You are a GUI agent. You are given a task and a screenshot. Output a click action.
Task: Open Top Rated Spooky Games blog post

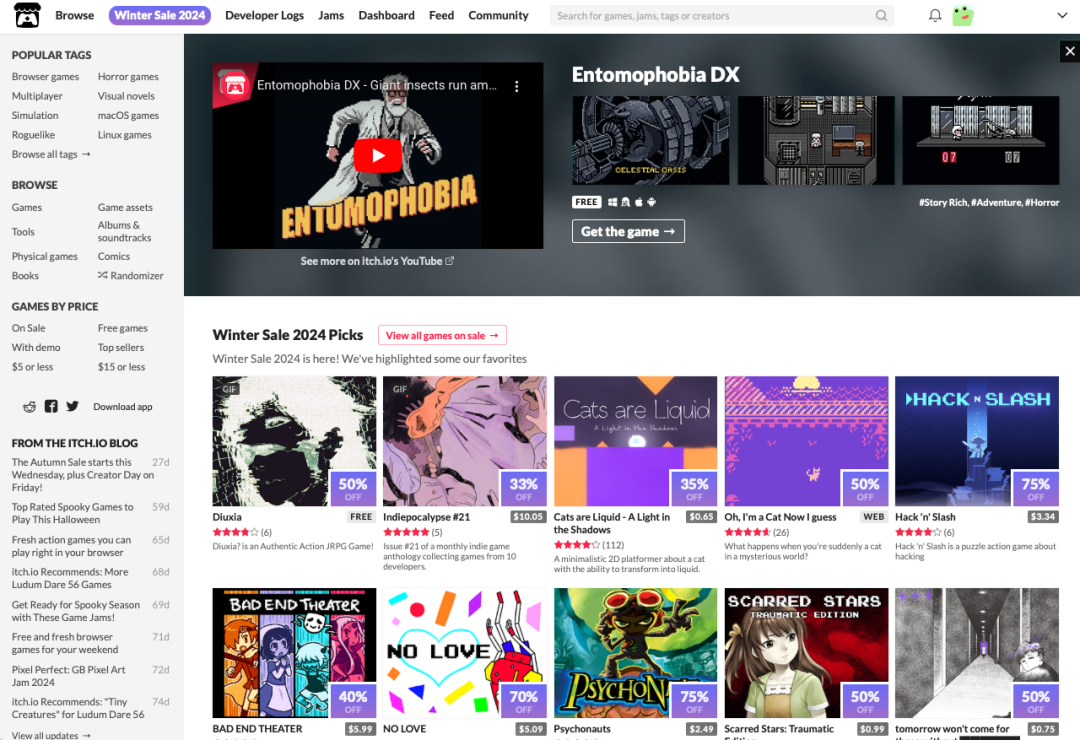(x=72, y=513)
